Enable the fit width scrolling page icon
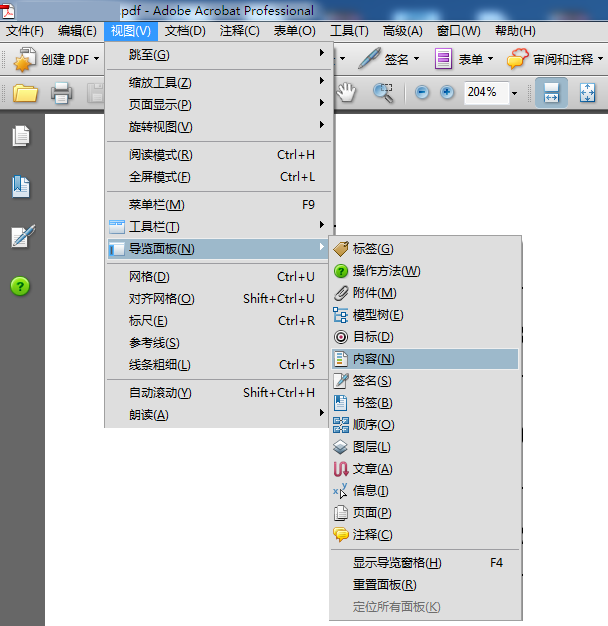Screen dimensions: 608x626 coord(551,93)
